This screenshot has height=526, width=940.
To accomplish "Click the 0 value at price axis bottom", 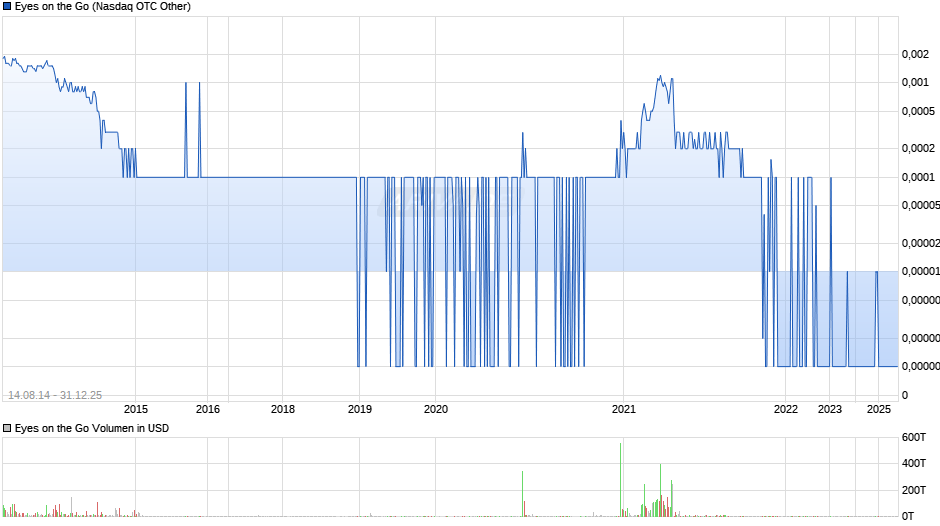I will coord(905,395).
